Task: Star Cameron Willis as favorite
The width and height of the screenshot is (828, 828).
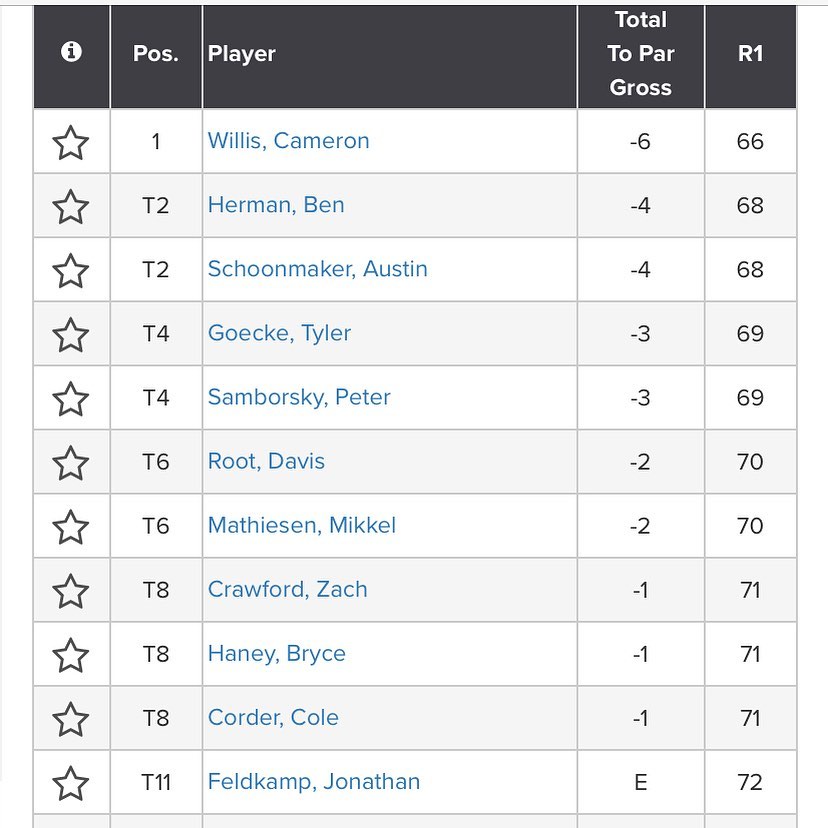Action: pos(71,142)
